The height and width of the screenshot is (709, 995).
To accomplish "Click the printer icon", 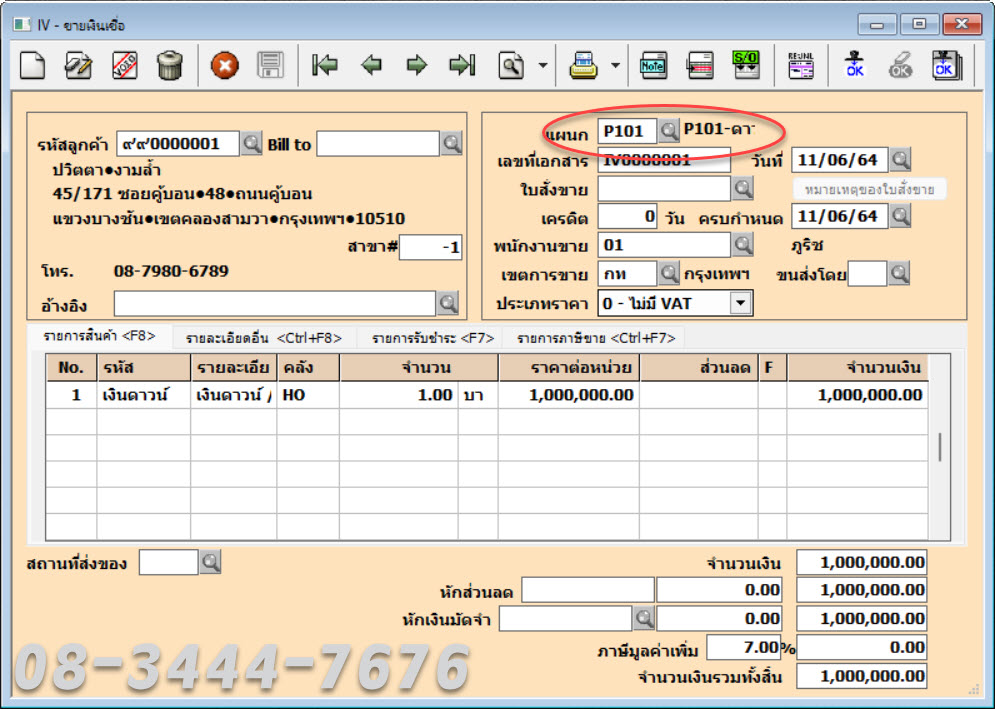I will tap(583, 65).
